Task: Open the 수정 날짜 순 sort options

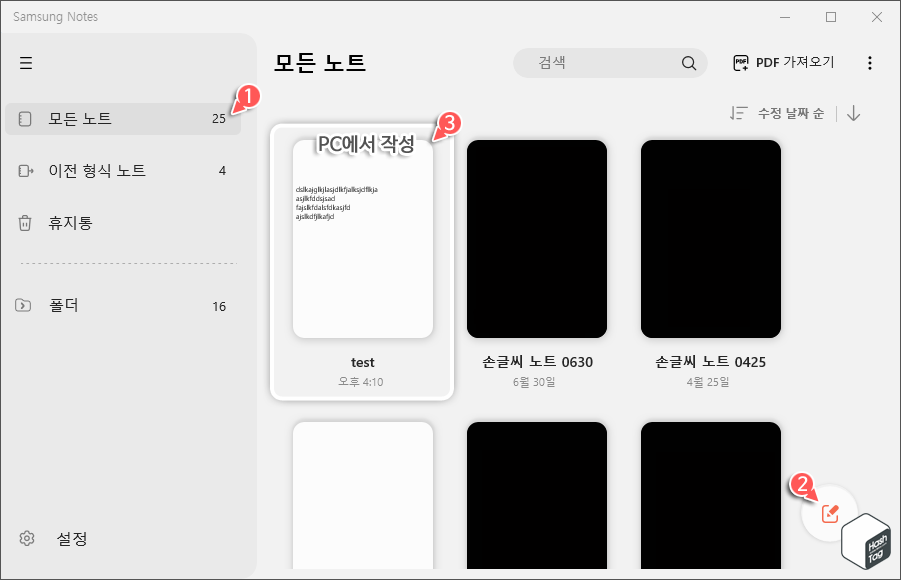Action: tap(787, 113)
